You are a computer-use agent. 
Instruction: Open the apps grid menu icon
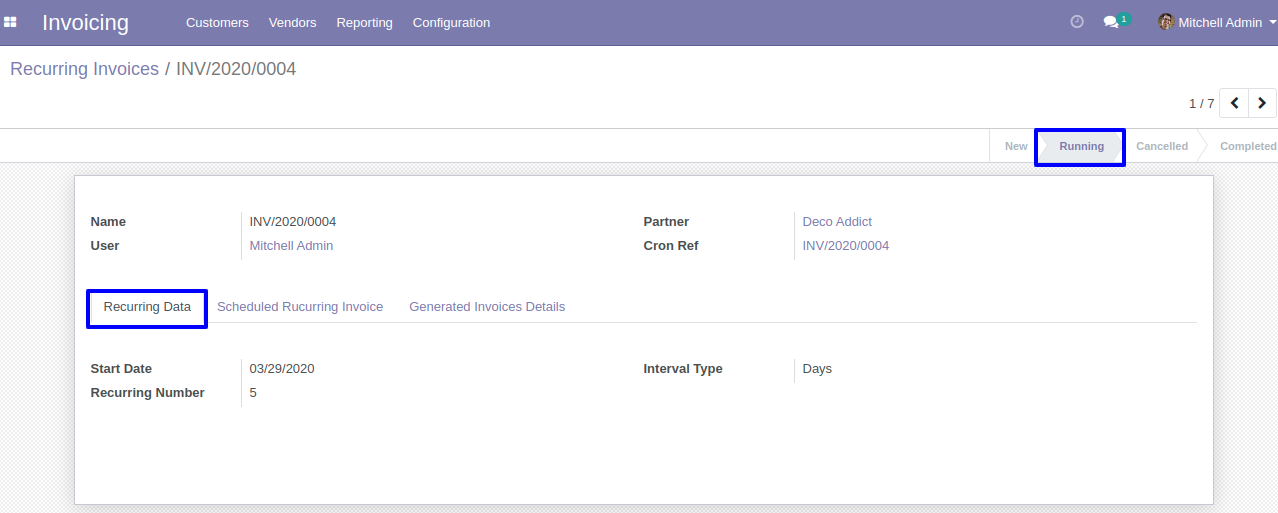11,22
